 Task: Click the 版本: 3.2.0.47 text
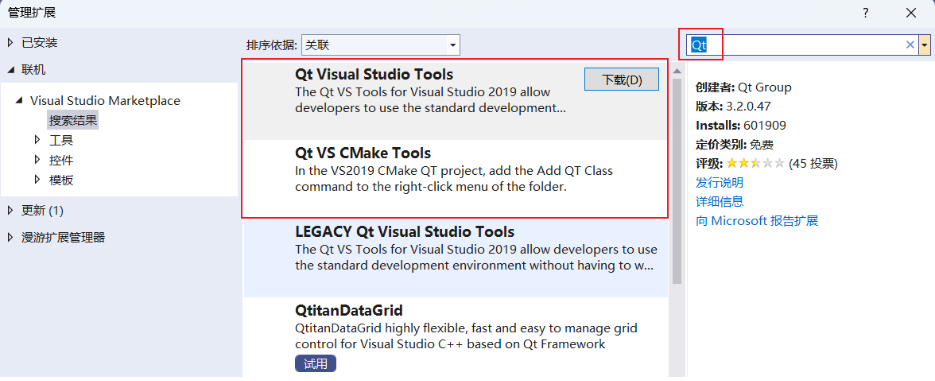733,107
